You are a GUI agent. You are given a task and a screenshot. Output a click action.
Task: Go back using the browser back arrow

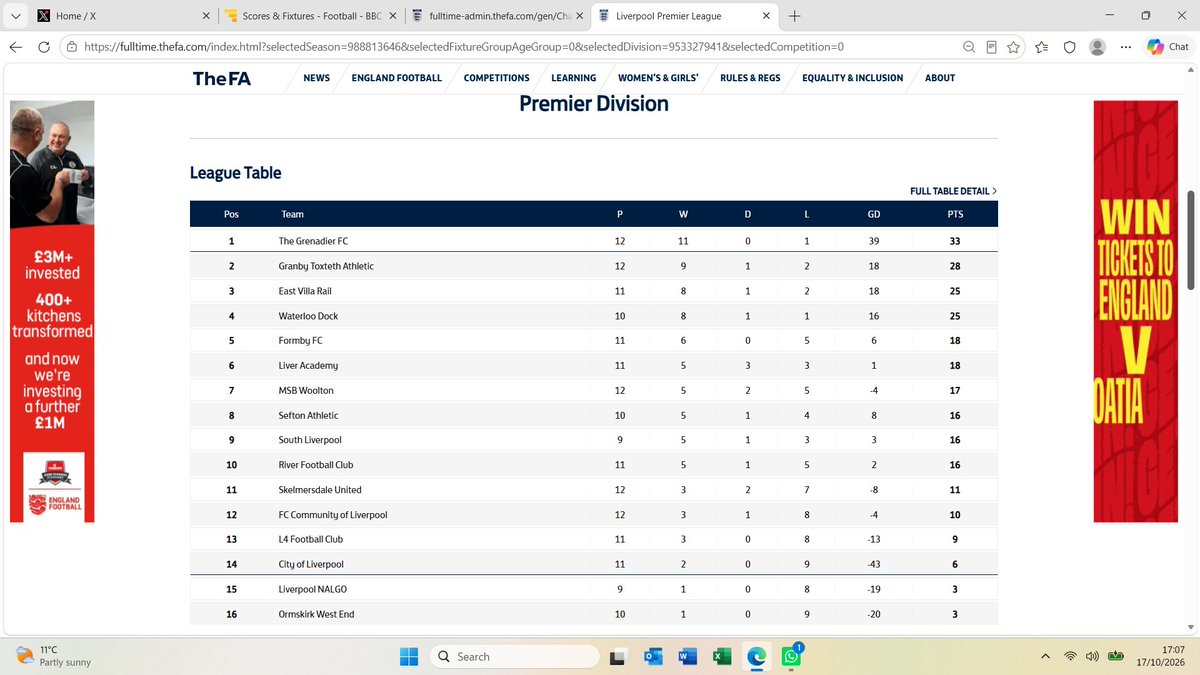16,47
